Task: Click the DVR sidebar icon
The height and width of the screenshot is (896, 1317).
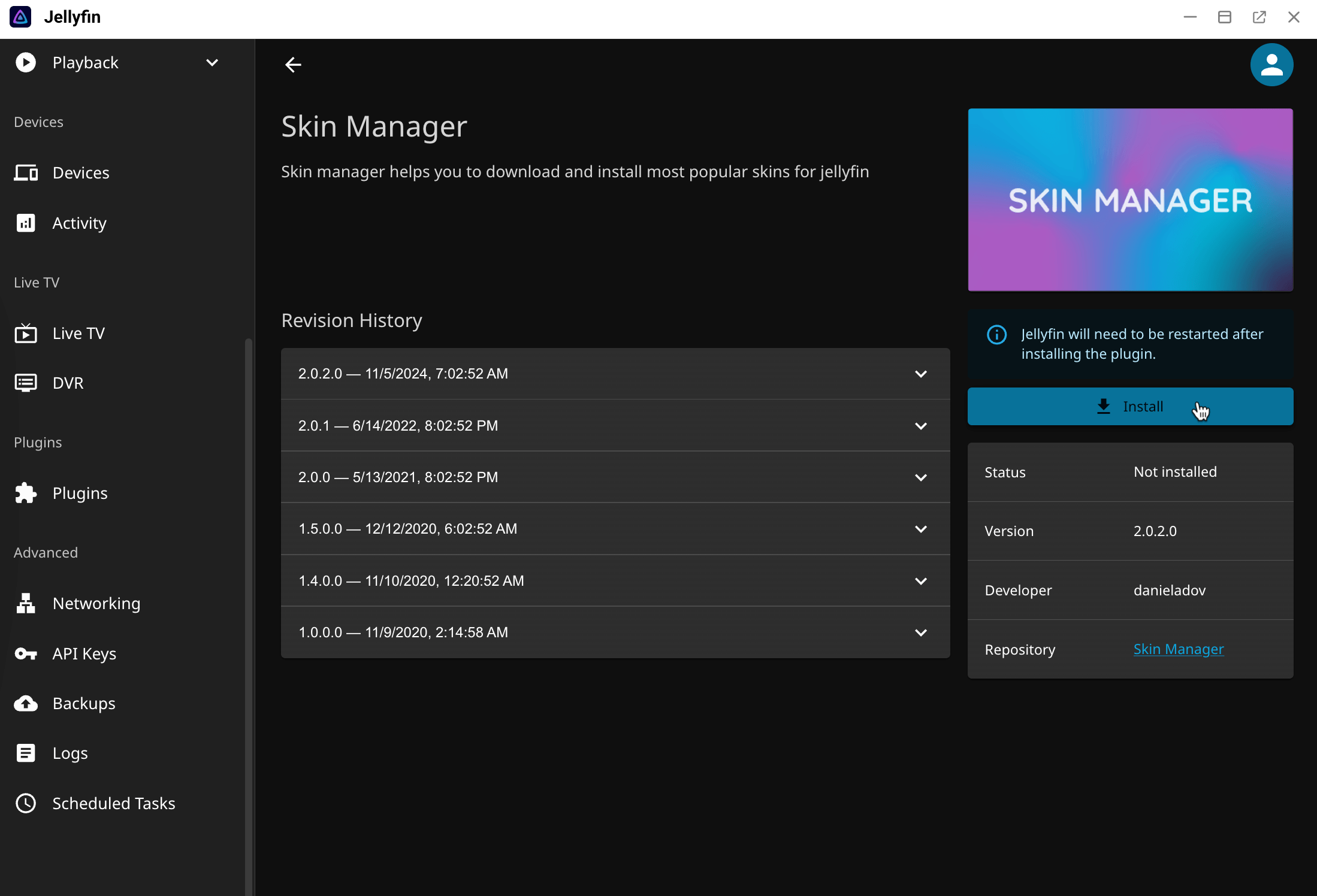Action: coord(26,383)
